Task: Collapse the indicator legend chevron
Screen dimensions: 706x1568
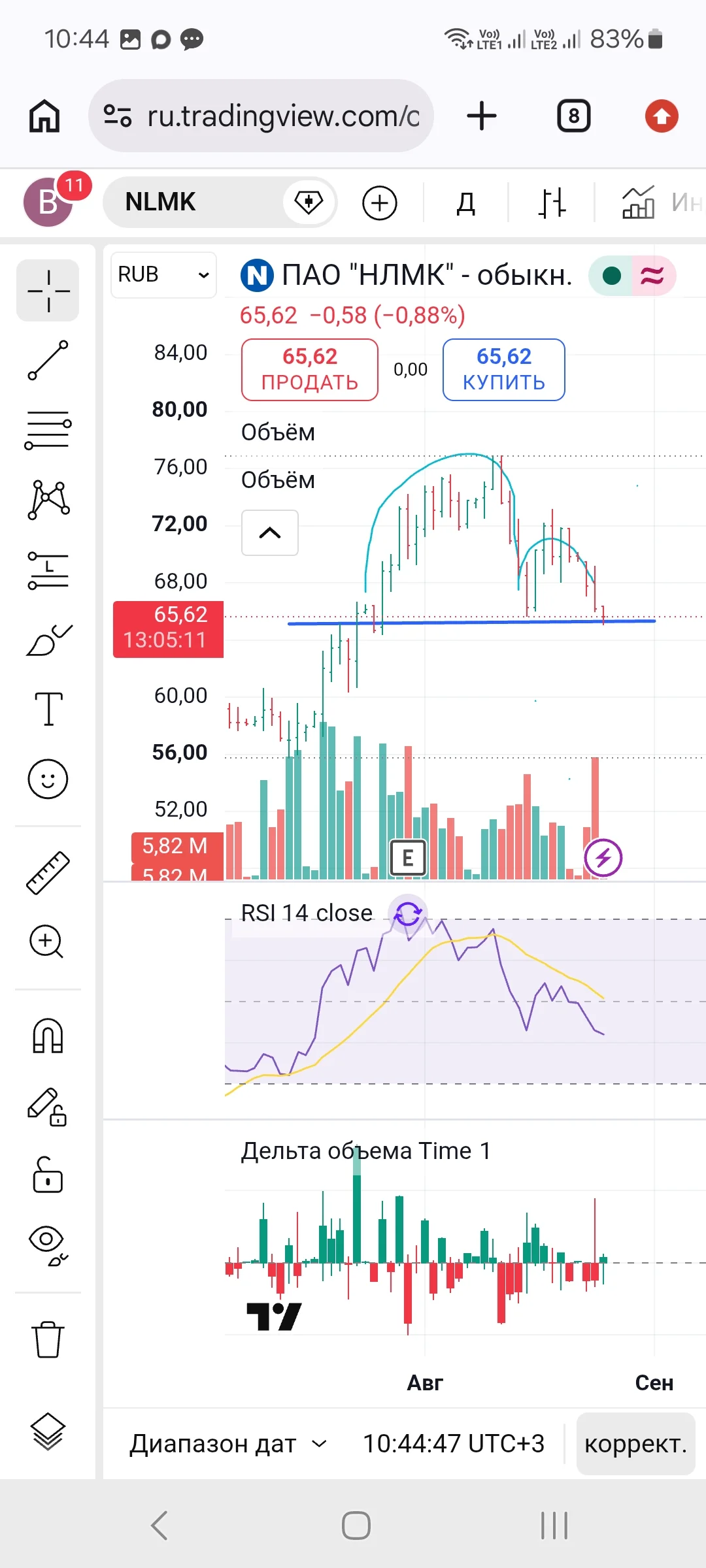Action: (270, 532)
